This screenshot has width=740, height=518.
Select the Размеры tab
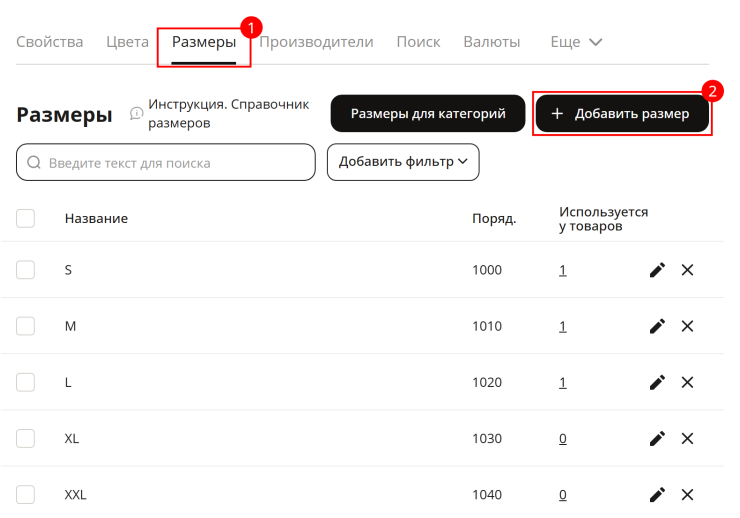(x=204, y=42)
